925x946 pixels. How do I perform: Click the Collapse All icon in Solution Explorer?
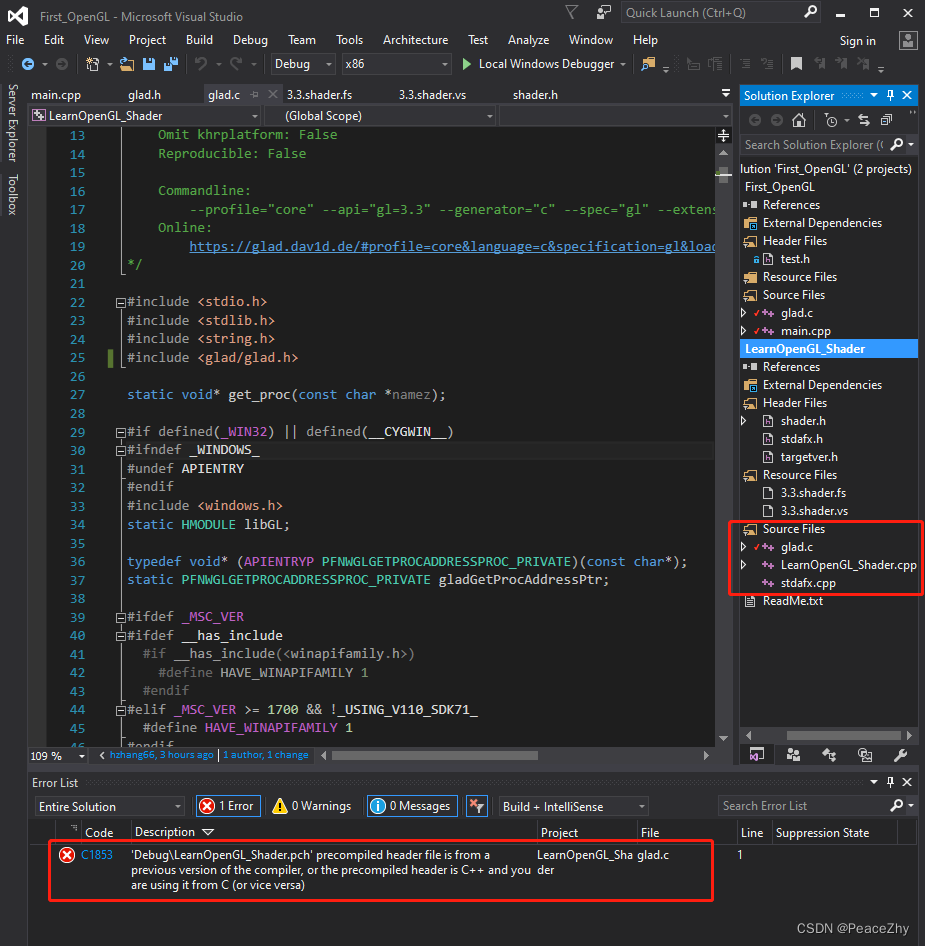point(886,120)
